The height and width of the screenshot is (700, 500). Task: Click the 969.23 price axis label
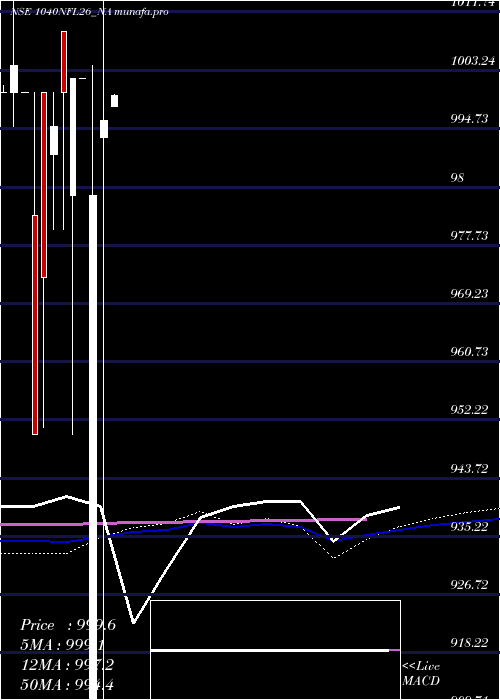coord(469,293)
